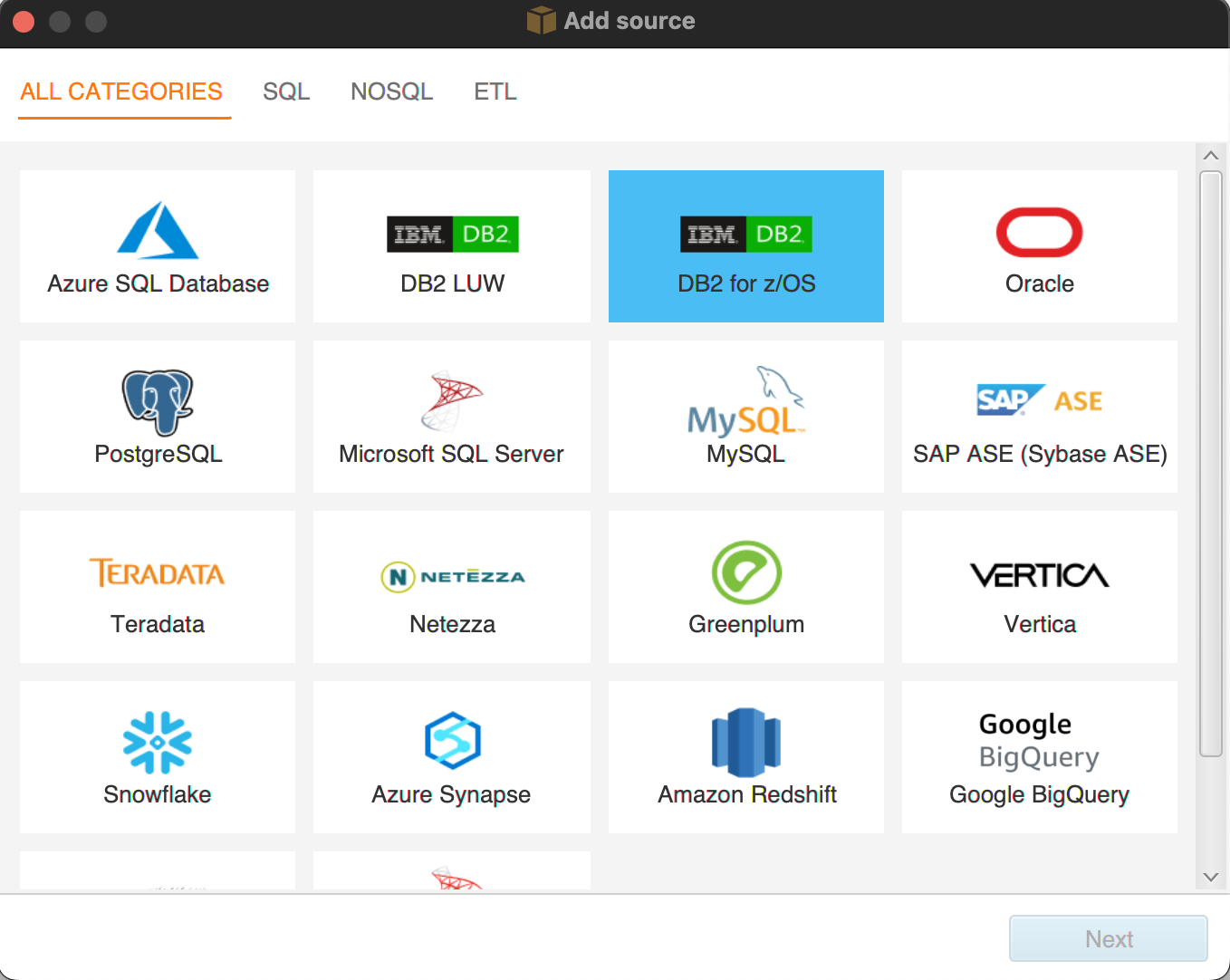Select the Azure SQL Database logo icon
1230x980 pixels.
158,230
